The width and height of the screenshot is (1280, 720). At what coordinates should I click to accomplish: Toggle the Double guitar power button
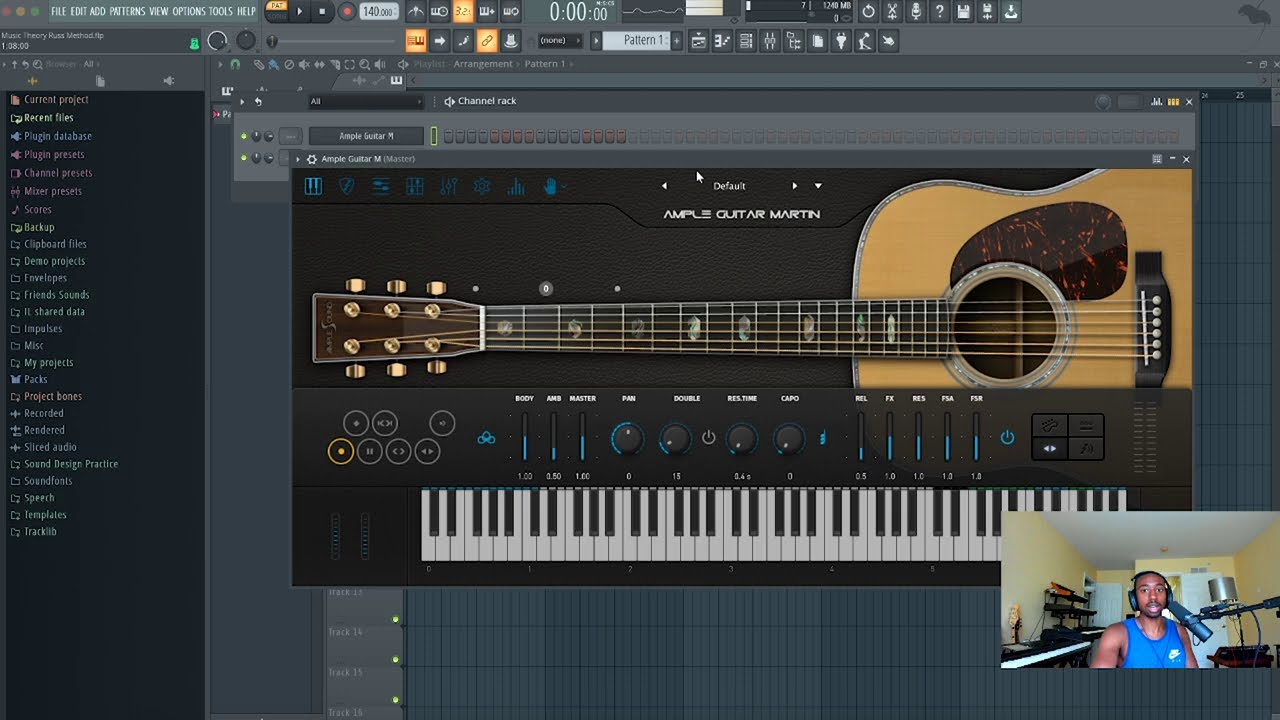pyautogui.click(x=708, y=438)
